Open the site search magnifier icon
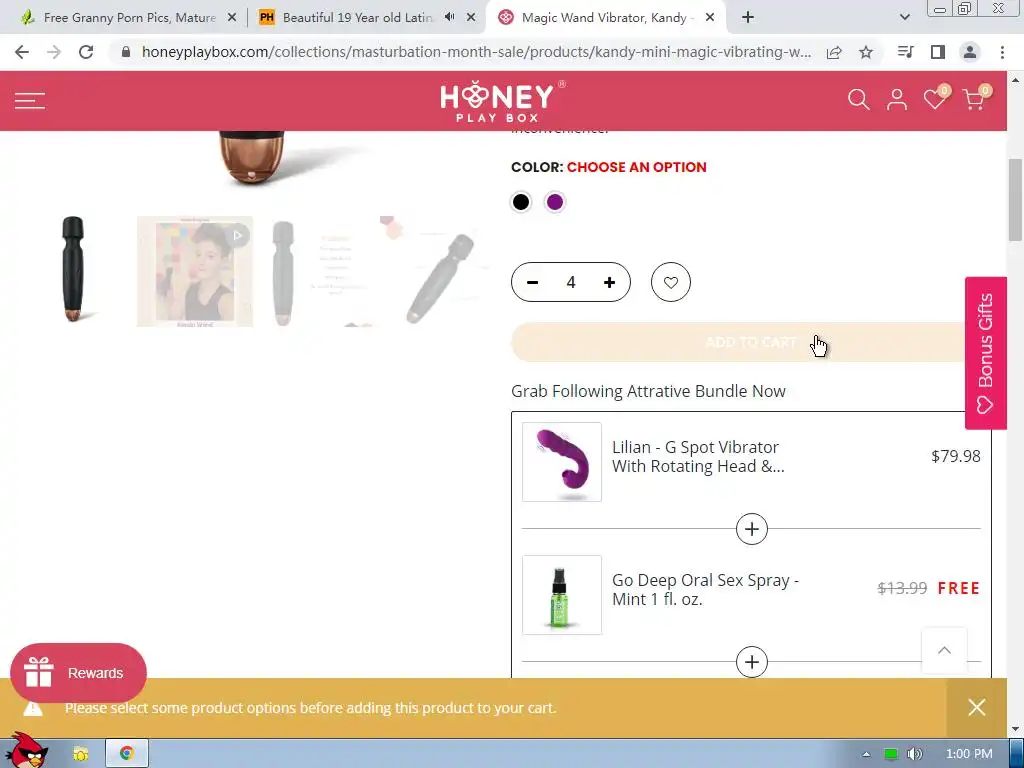The width and height of the screenshot is (1024, 768). [858, 100]
